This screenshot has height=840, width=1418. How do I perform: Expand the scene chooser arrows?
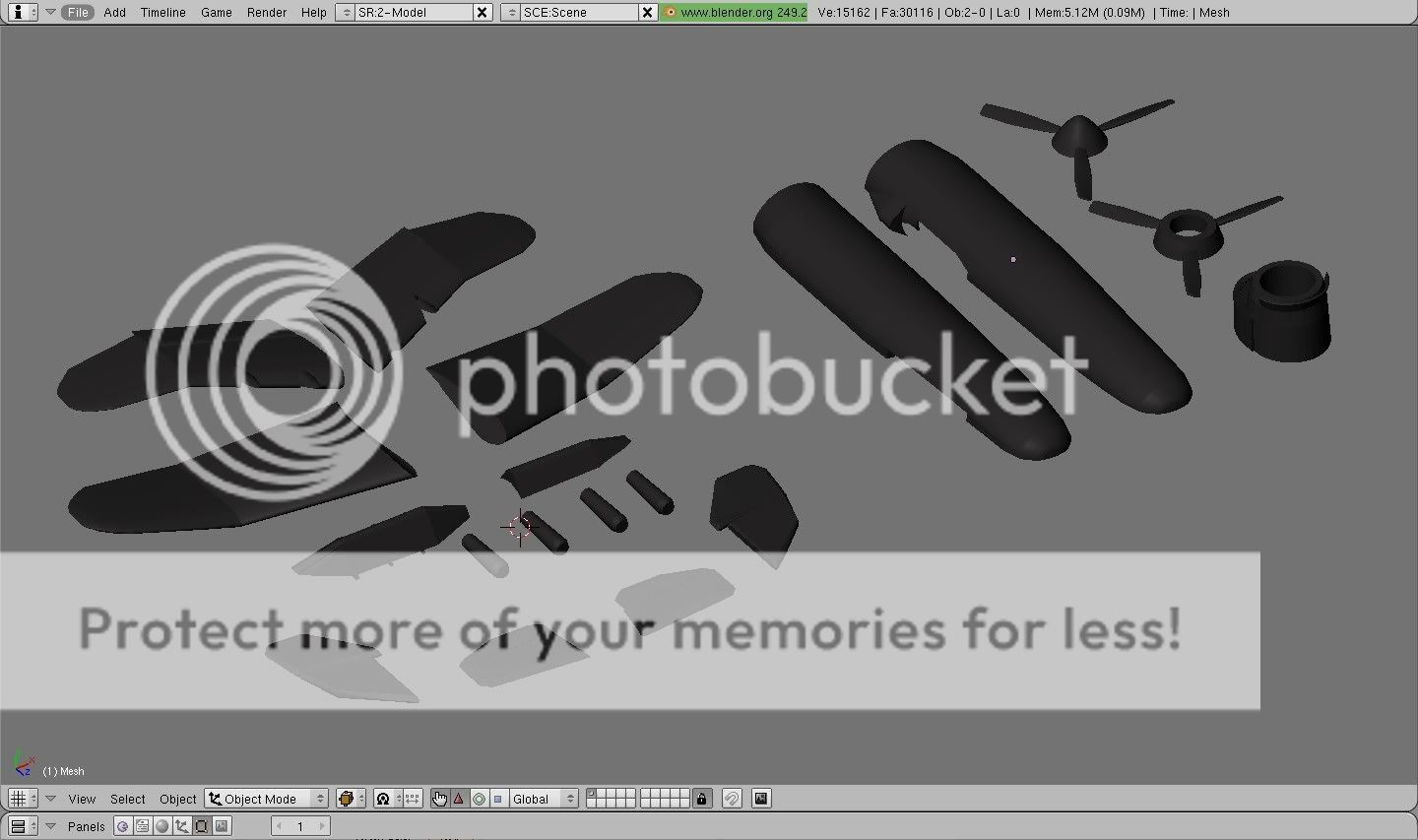point(510,12)
